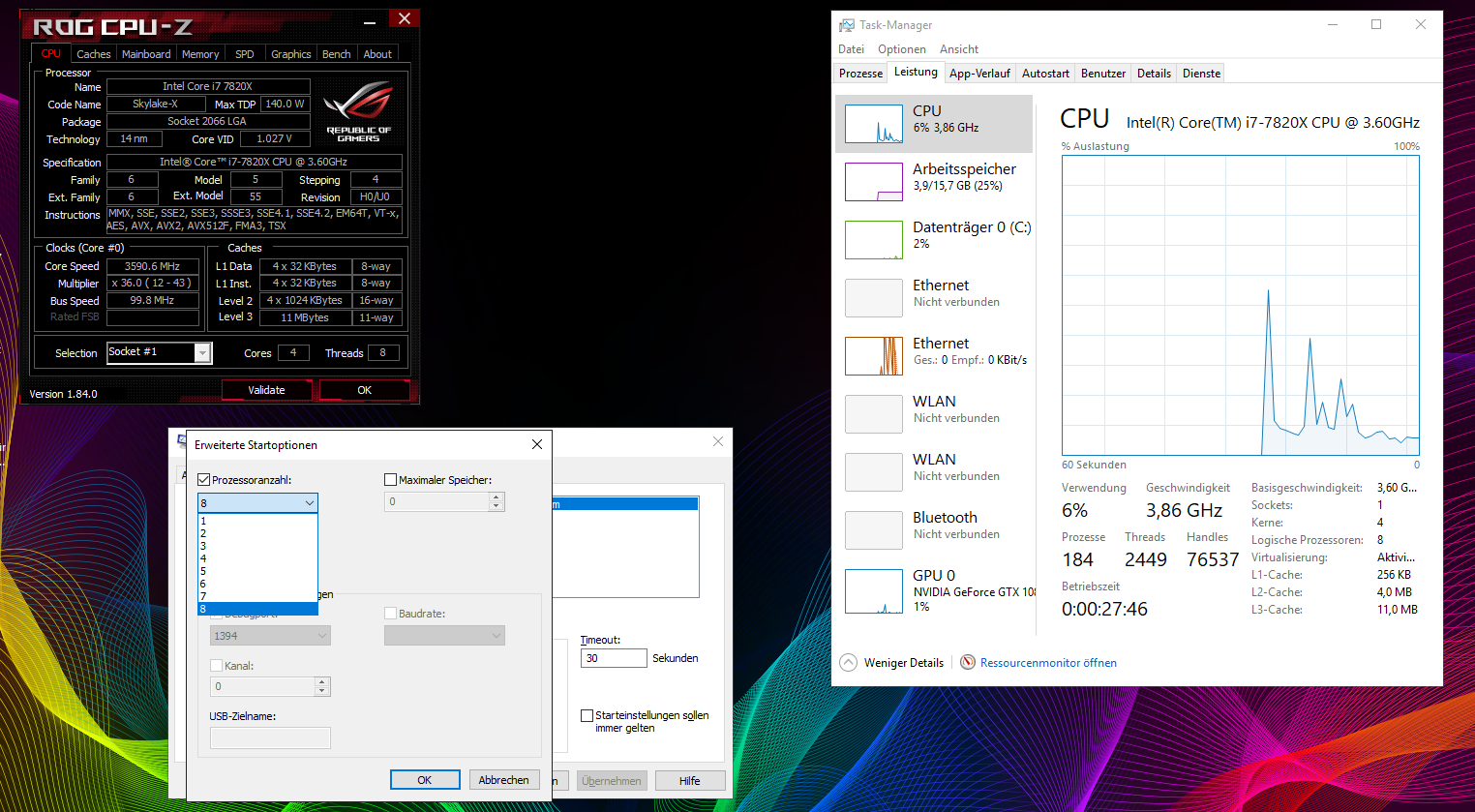Screen dimensions: 1475x812
Task: Choose 2 in the Prozessoranzahl list
Action: click(257, 533)
